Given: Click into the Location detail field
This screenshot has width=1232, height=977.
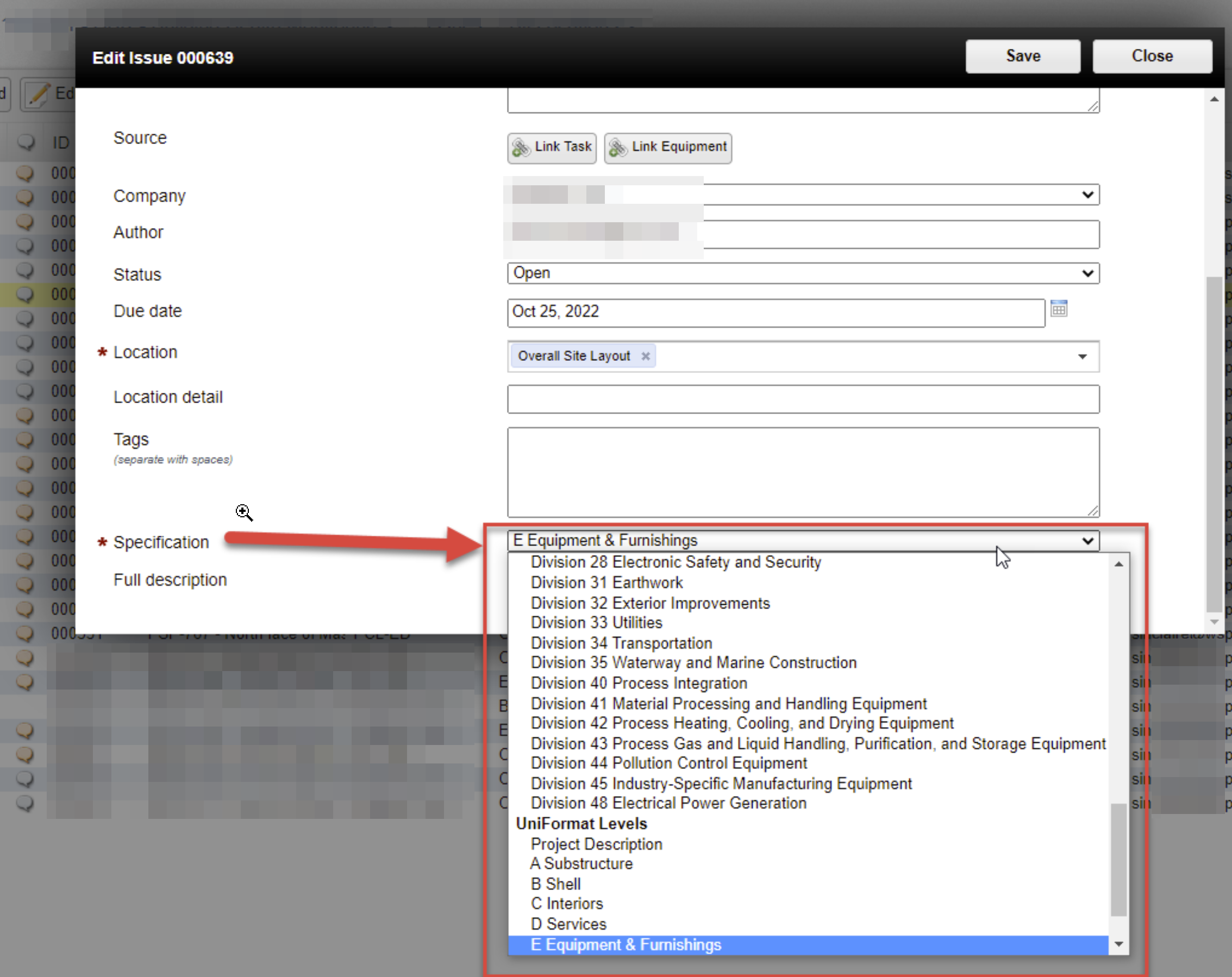Looking at the screenshot, I should 802,399.
